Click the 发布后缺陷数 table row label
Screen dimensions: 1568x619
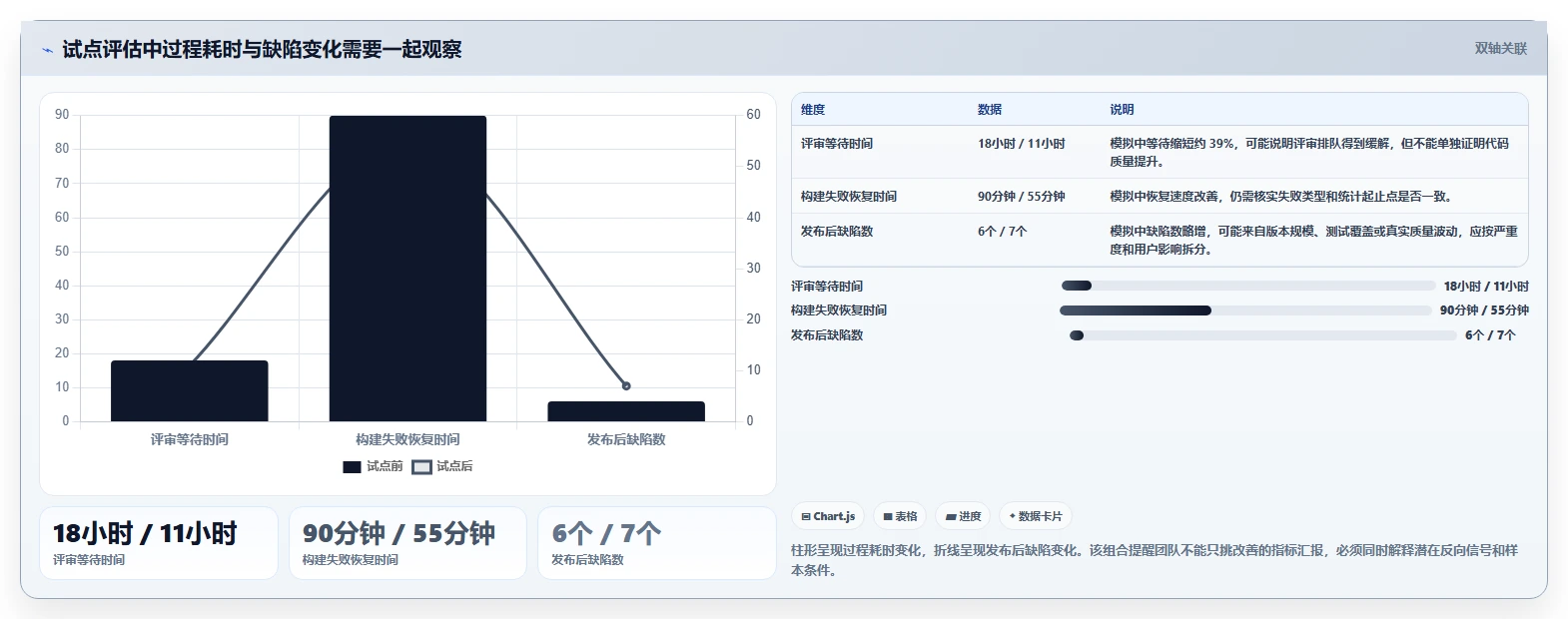point(837,232)
